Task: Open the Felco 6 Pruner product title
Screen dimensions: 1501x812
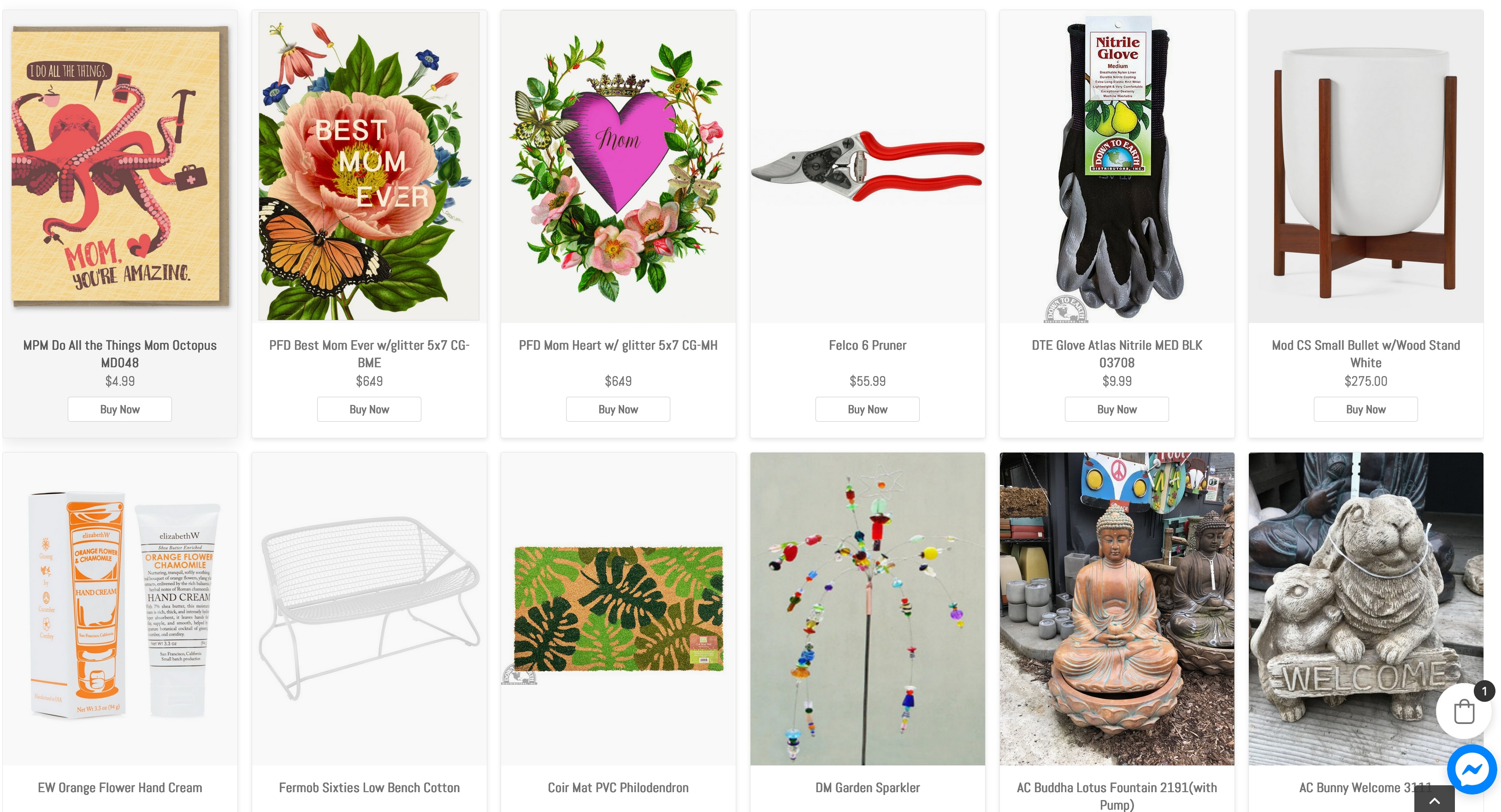Action: (867, 346)
